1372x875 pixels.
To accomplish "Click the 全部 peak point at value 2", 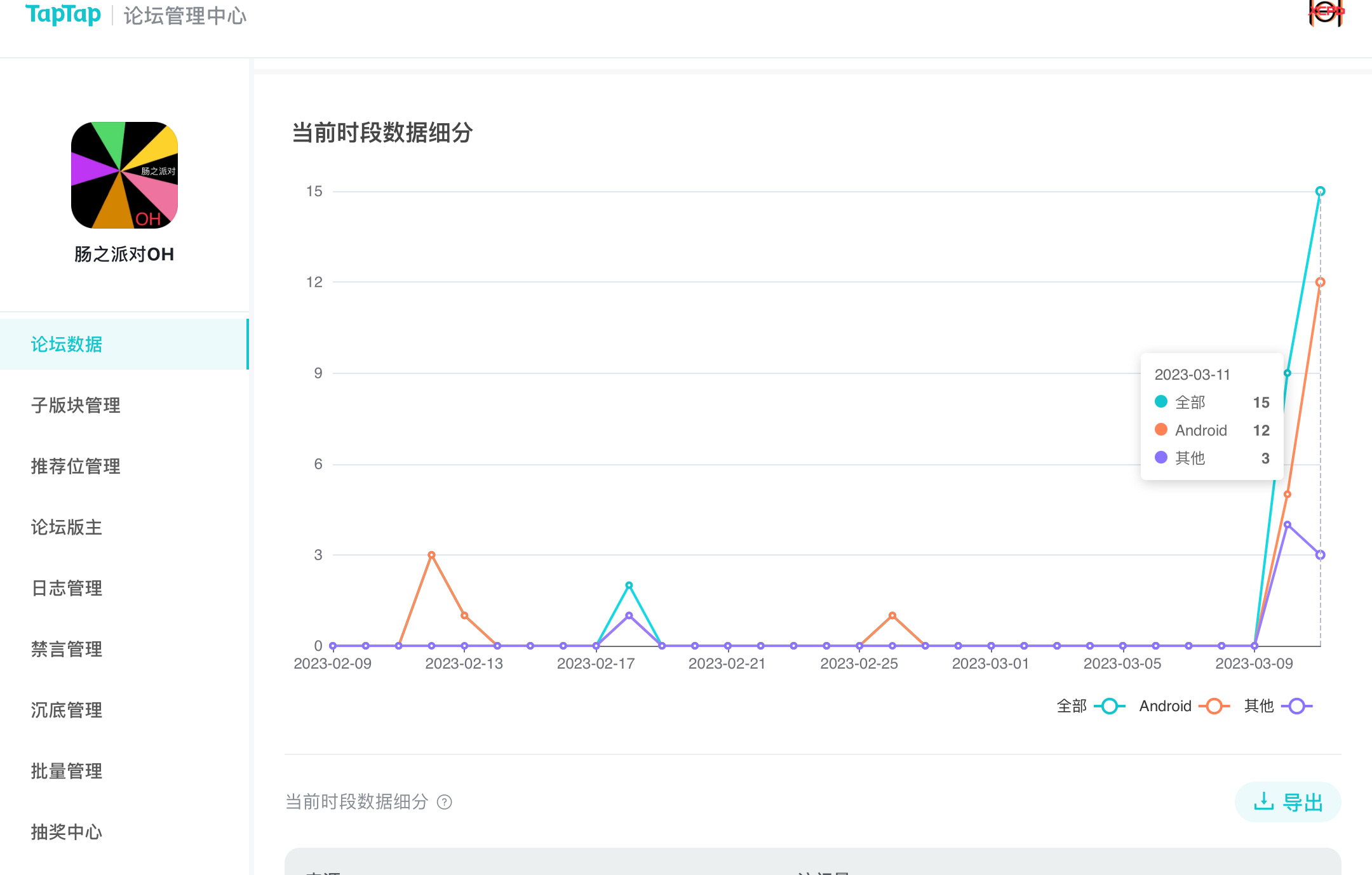I will tap(629, 585).
